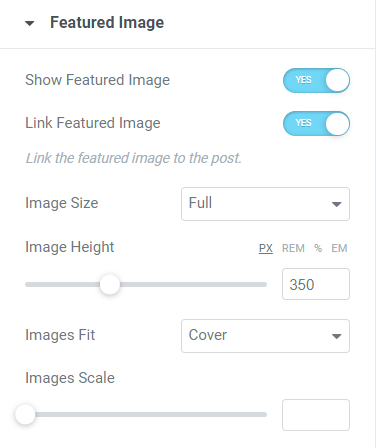Image resolution: width=376 pixels, height=448 pixels.
Task: Click the Image Size dropdown arrow
Action: (337, 204)
